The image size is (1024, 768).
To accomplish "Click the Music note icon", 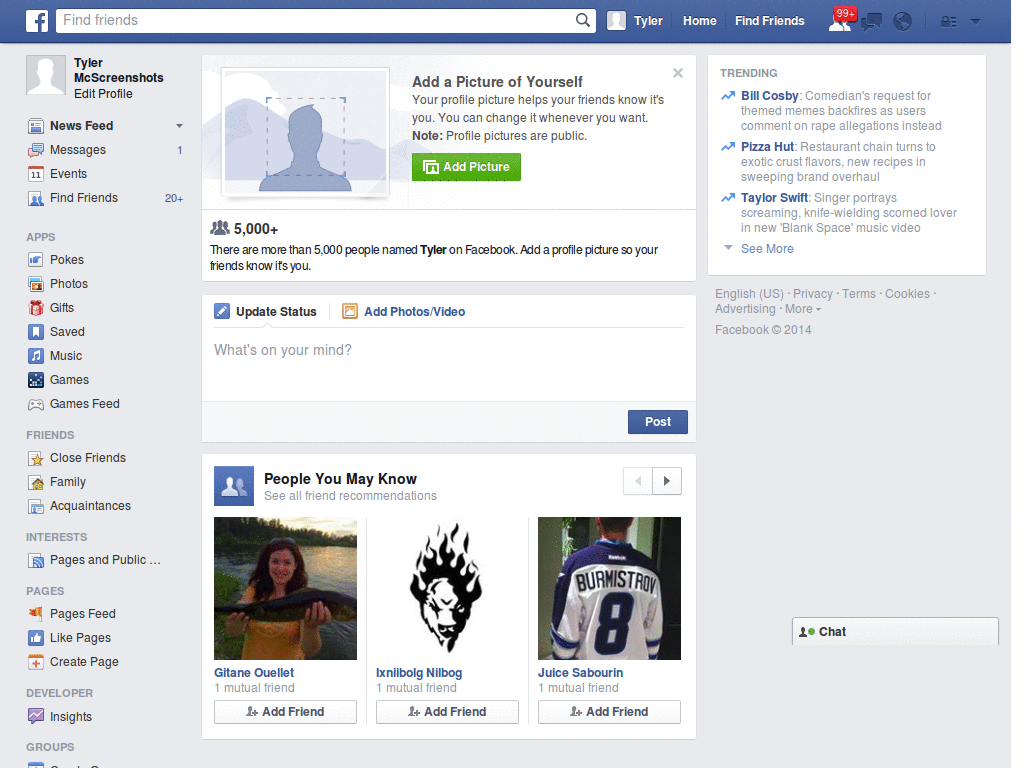I will [x=36, y=356].
